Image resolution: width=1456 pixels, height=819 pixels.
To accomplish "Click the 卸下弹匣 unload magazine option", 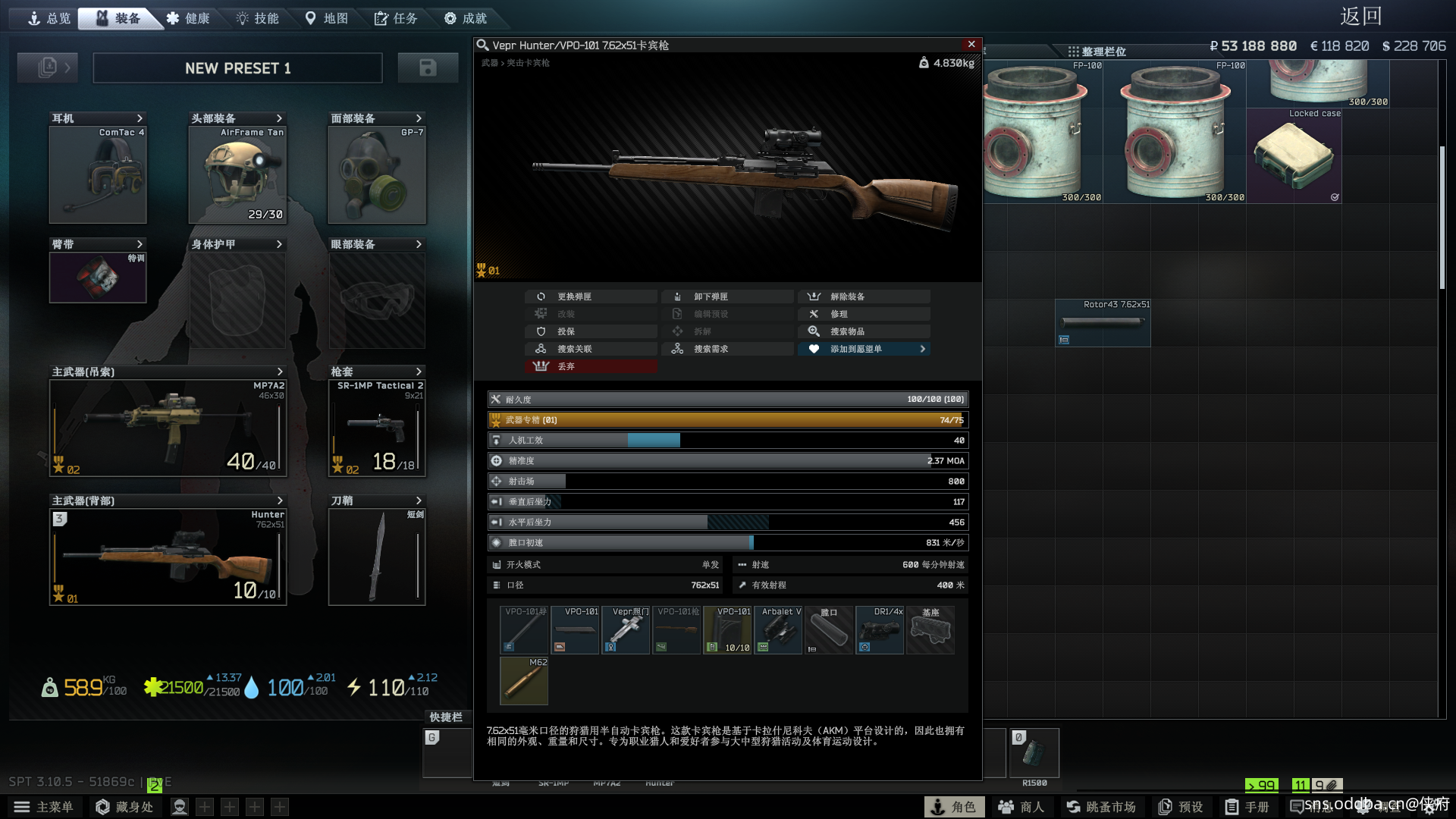I will pyautogui.click(x=727, y=297).
